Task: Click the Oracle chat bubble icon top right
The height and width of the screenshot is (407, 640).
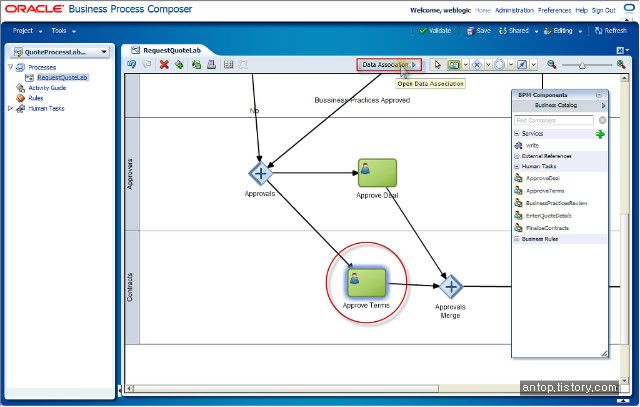Action: [x=629, y=9]
